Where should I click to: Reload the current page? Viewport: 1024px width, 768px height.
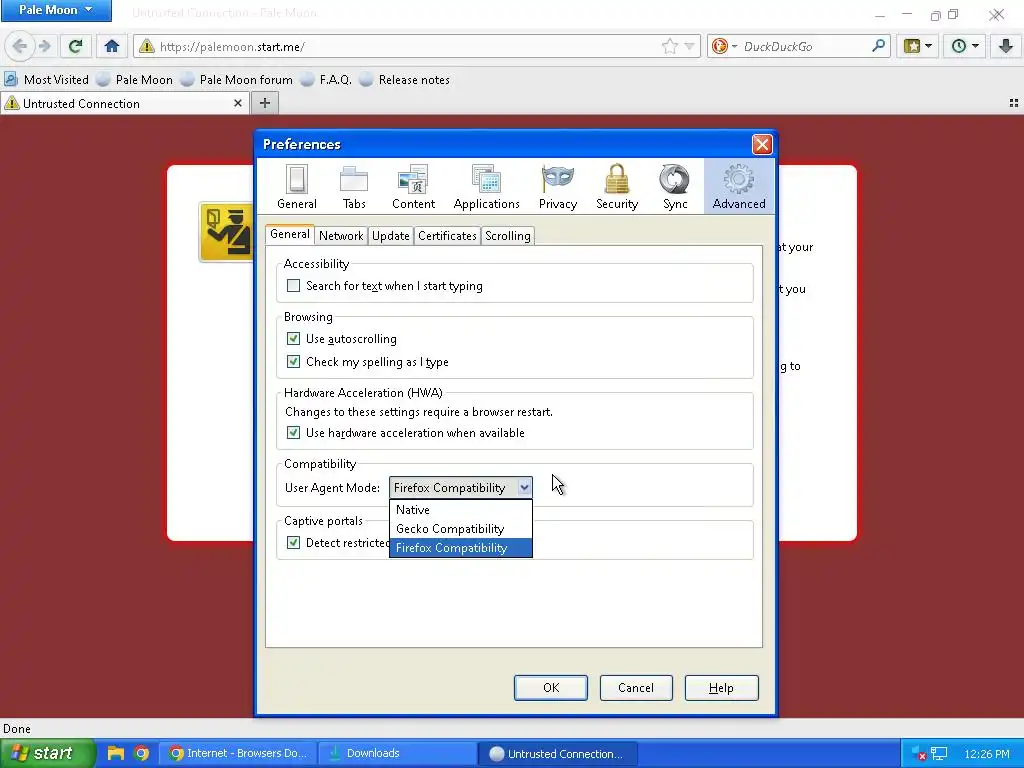(75, 46)
